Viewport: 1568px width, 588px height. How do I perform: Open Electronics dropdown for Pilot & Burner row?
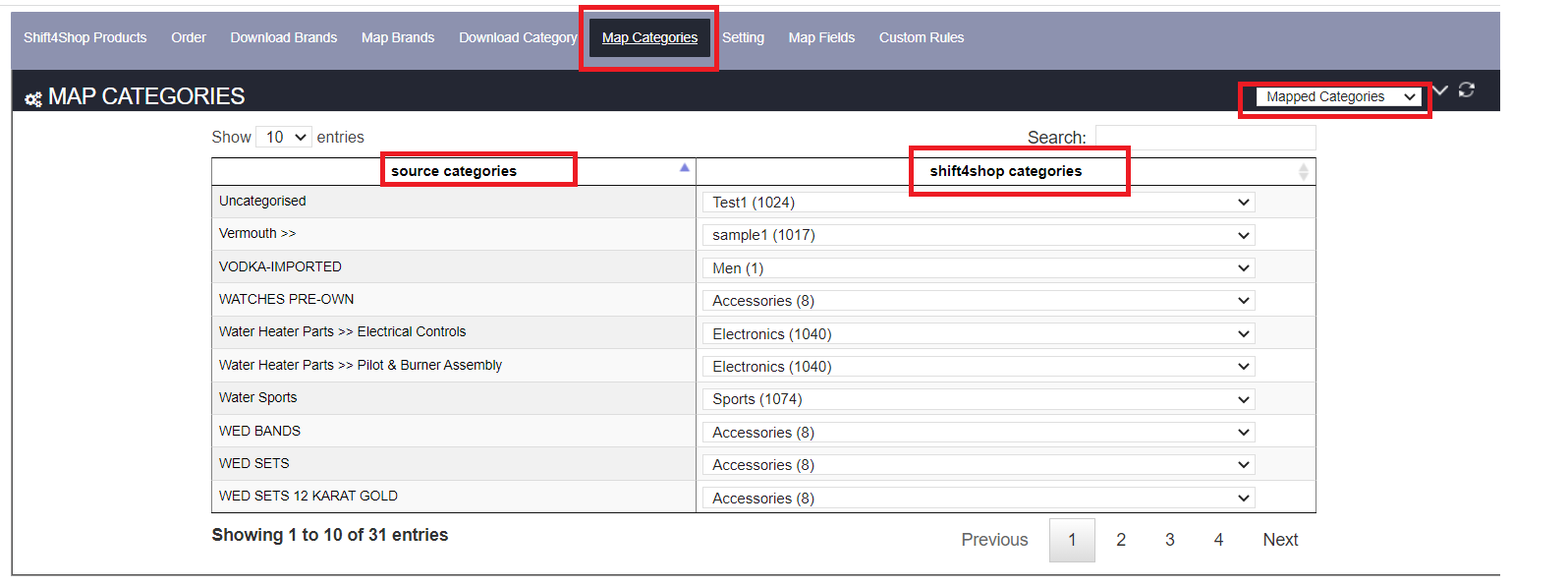coord(979,366)
